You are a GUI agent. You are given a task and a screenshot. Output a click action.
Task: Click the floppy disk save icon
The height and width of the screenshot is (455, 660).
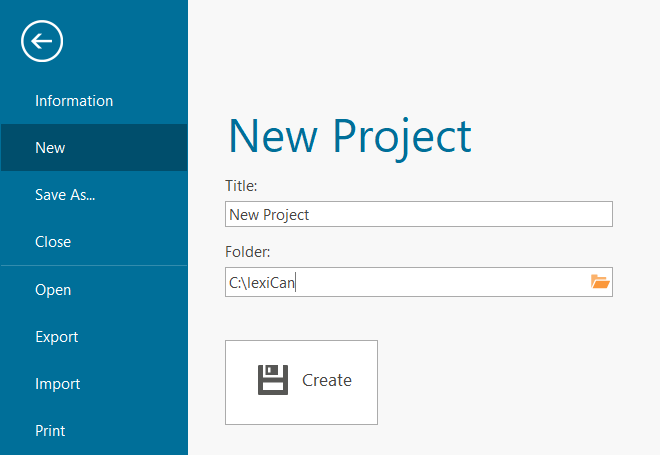point(273,380)
